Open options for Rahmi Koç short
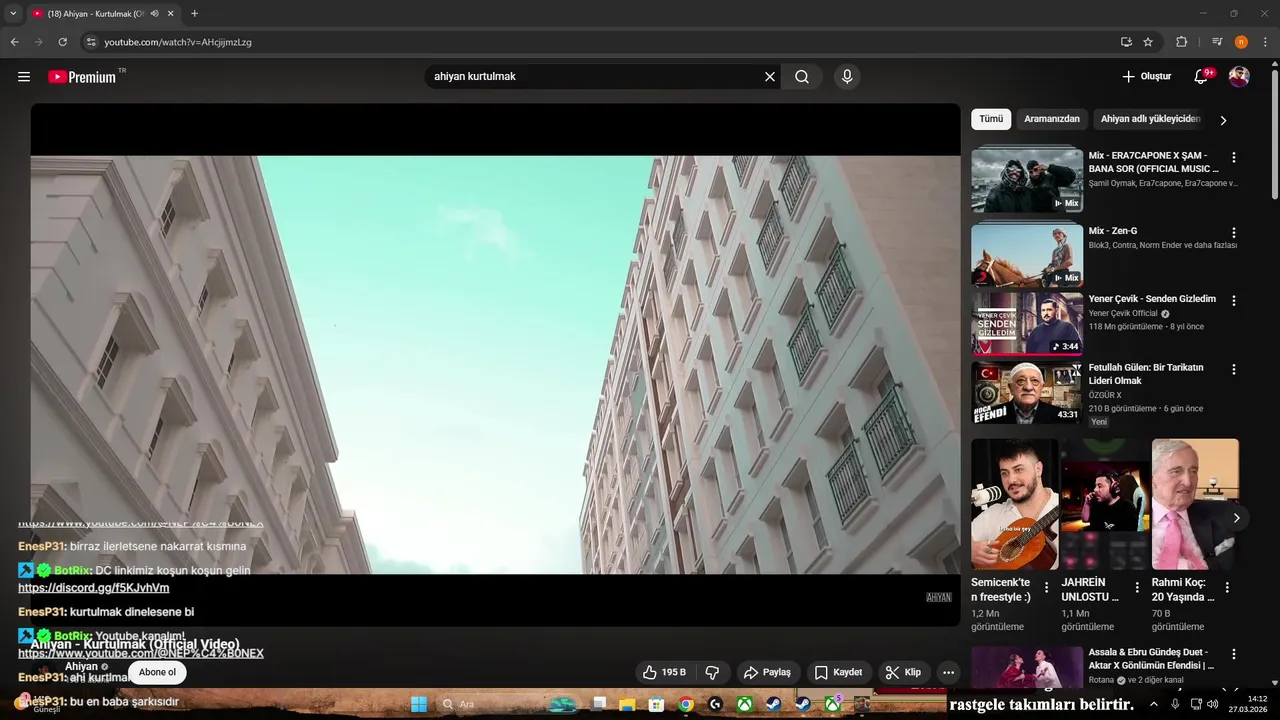 1227,588
